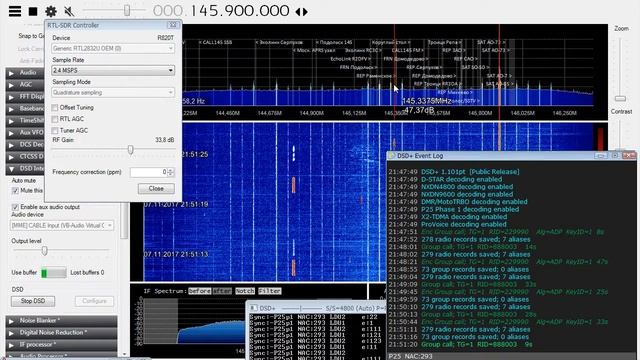Click the red VFO marker on the spectrum
640x360 pixels.
499,73
